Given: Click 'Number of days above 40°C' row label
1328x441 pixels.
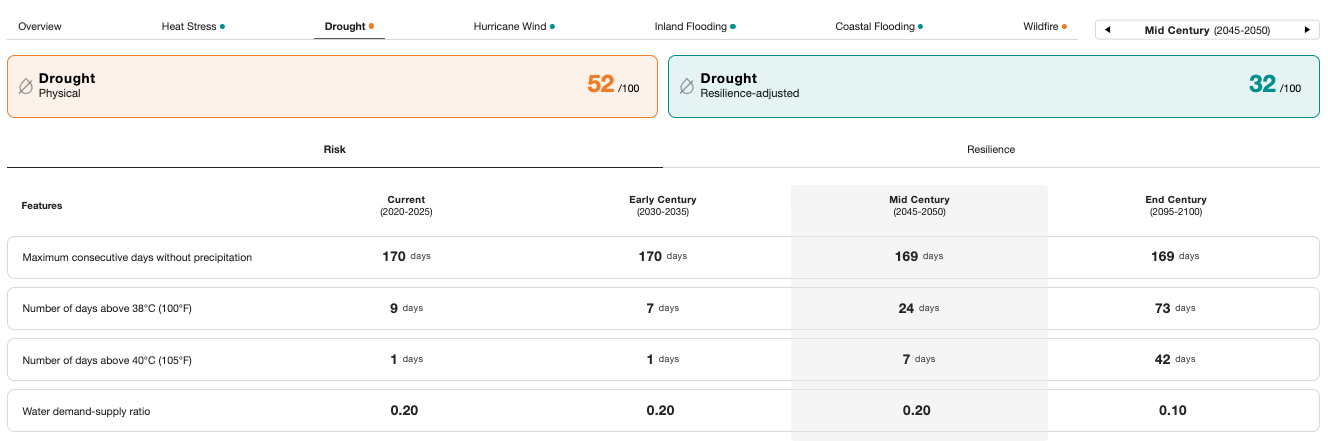Looking at the screenshot, I should pos(107,359).
